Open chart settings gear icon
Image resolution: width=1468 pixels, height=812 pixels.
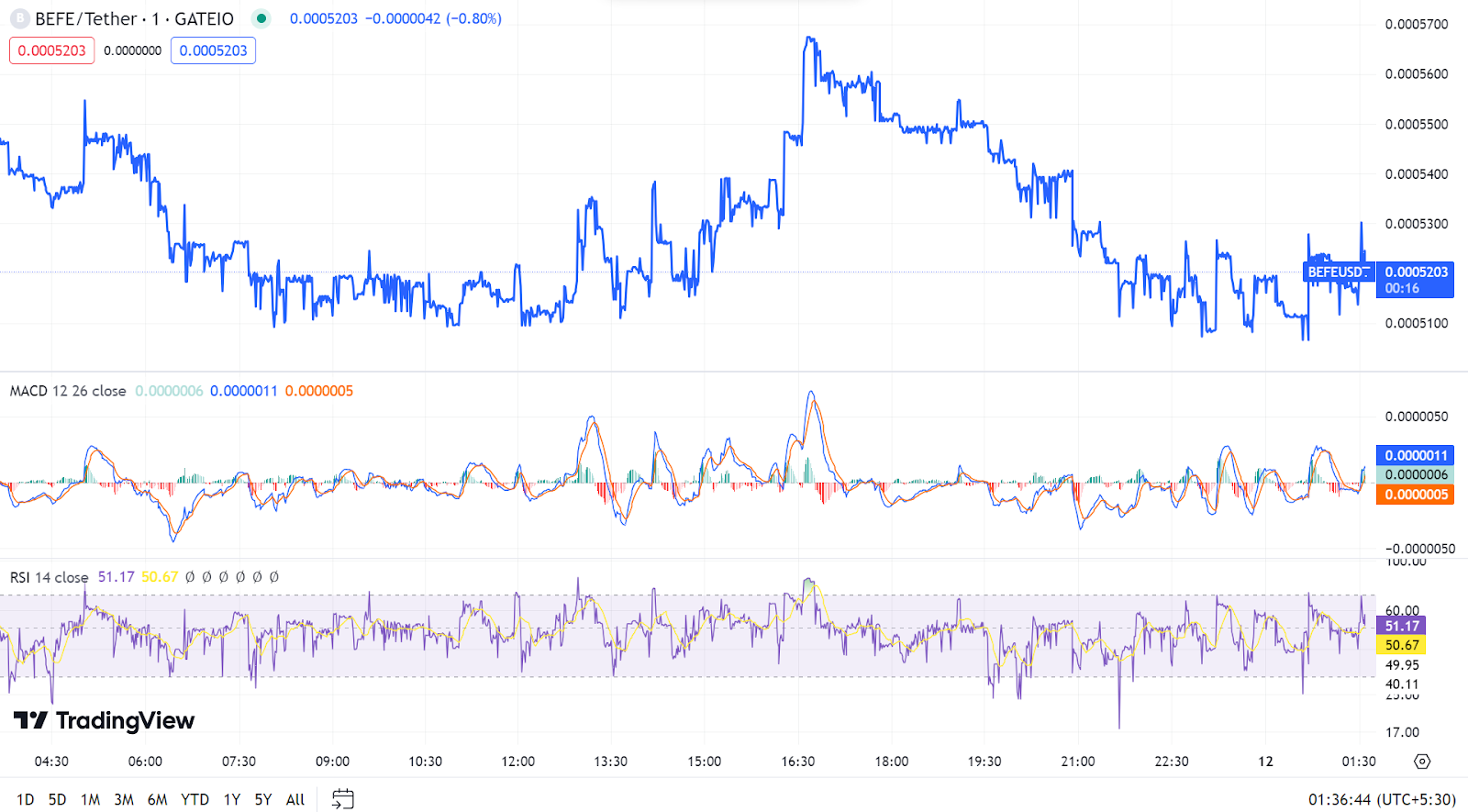[x=1422, y=762]
